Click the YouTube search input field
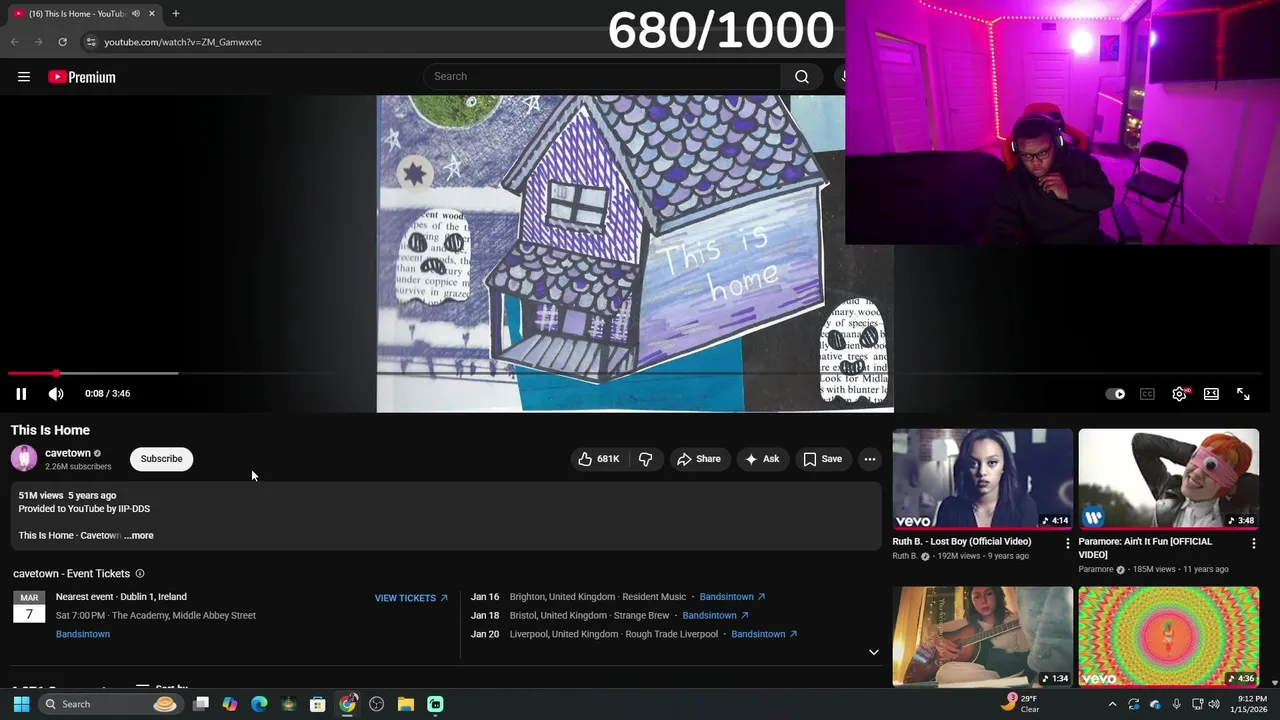1280x720 pixels. [x=603, y=77]
